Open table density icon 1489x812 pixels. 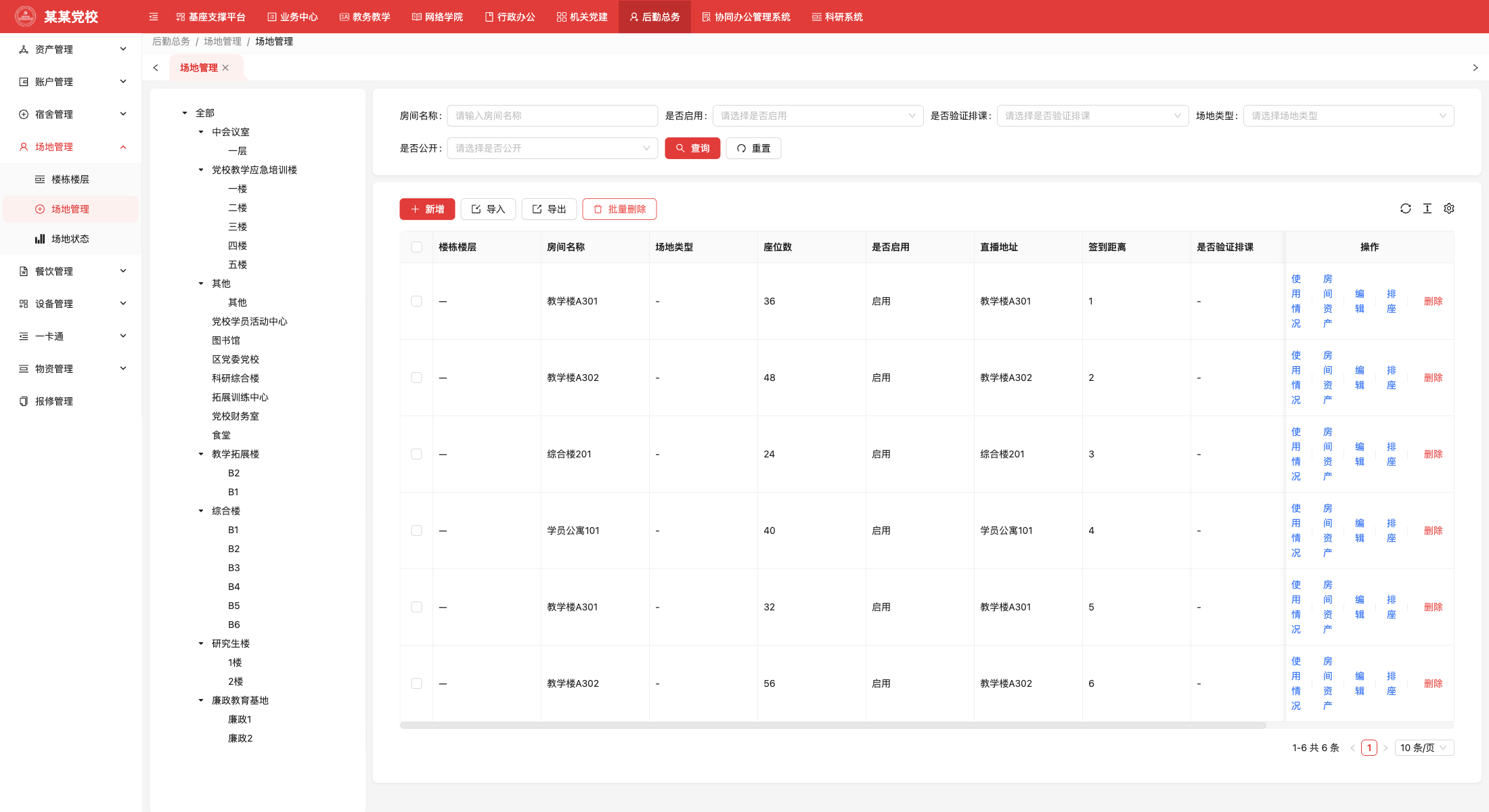click(x=1427, y=208)
